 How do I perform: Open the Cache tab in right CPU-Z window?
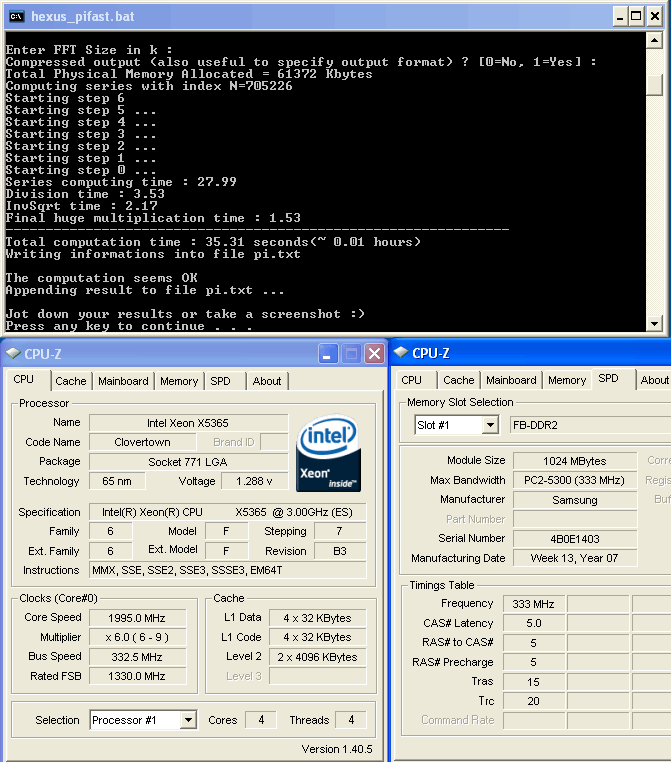tap(458, 380)
